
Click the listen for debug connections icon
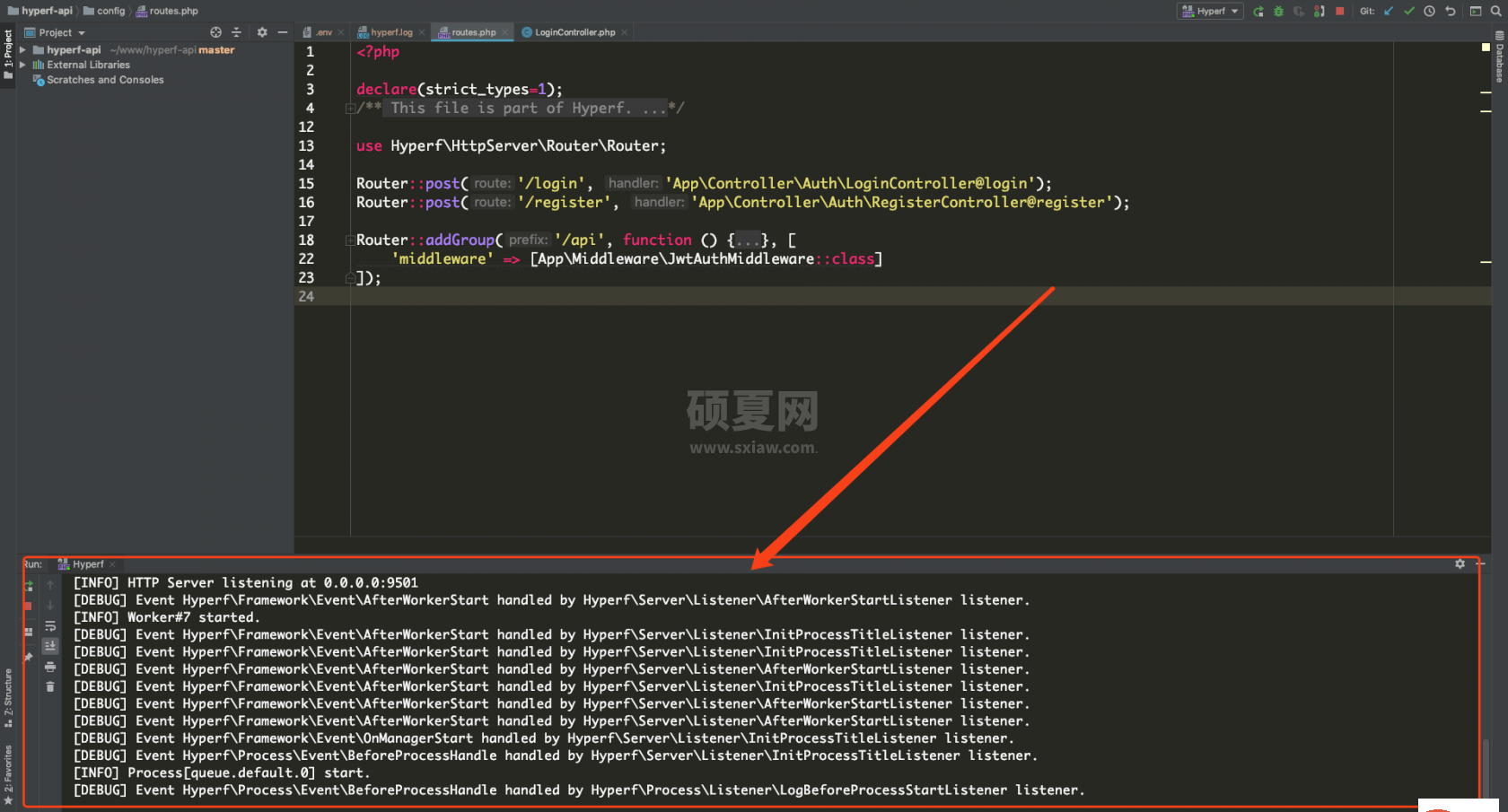(x=1319, y=11)
